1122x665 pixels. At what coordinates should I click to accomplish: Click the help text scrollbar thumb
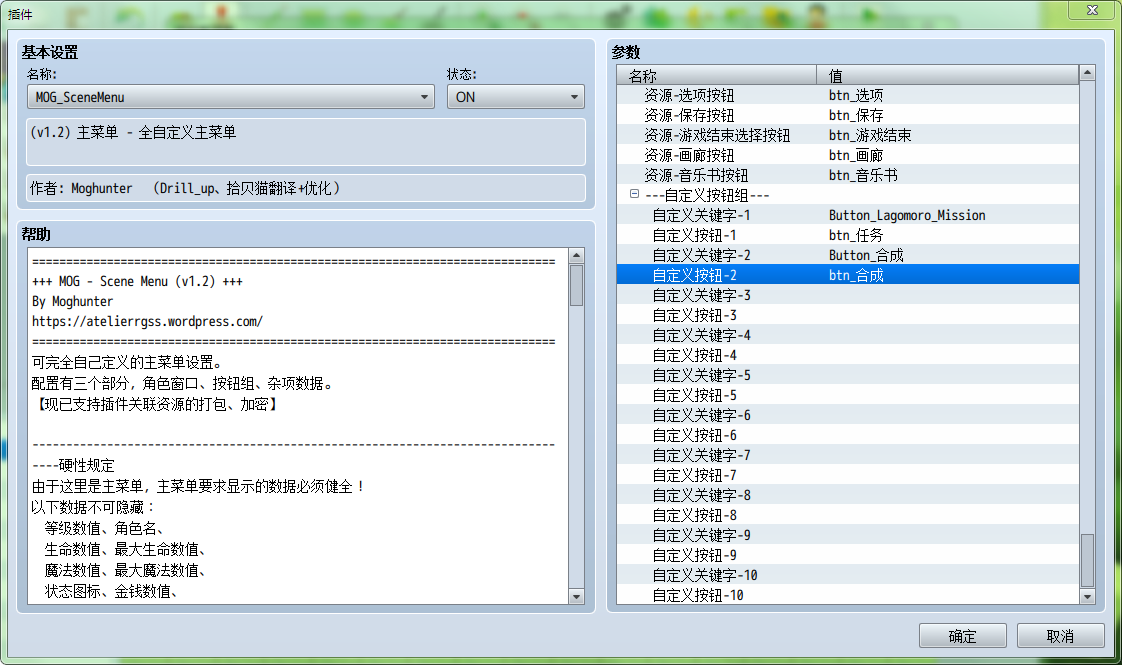[x=576, y=286]
